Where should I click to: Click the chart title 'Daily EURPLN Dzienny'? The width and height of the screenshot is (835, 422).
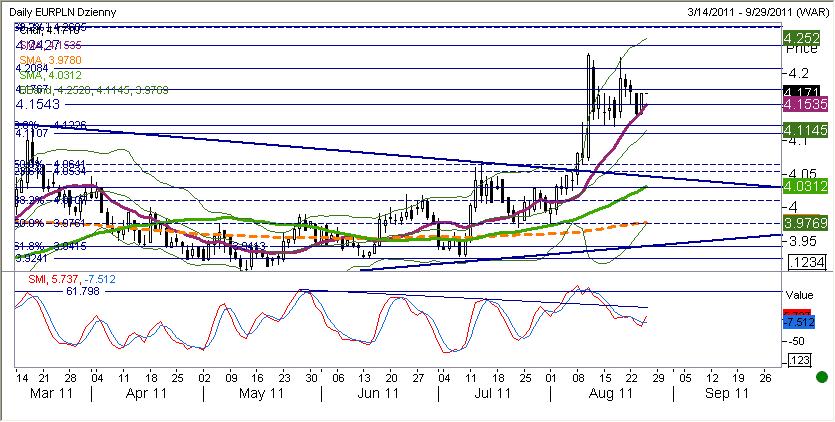[x=64, y=12]
